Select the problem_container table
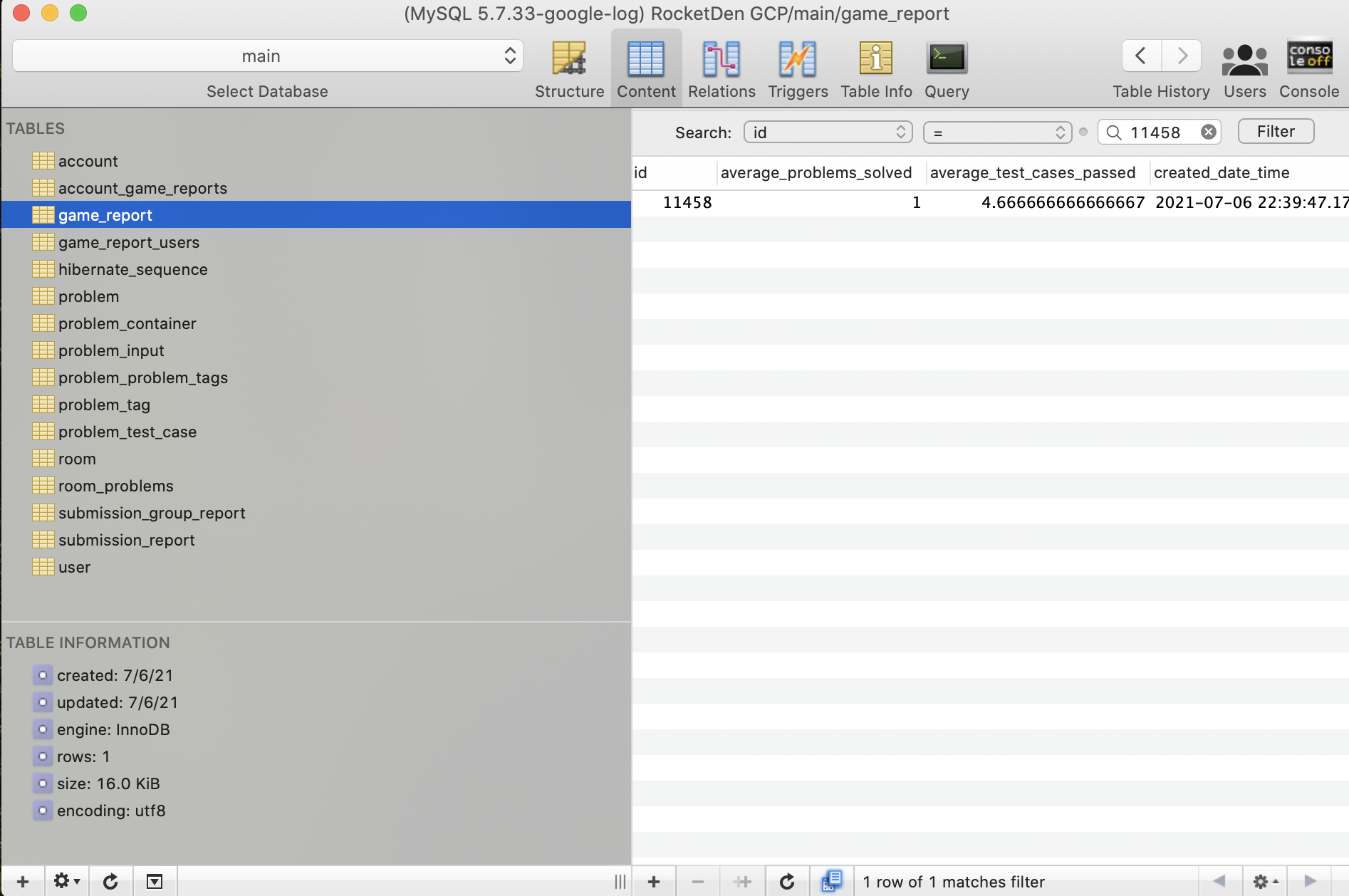 click(x=316, y=323)
